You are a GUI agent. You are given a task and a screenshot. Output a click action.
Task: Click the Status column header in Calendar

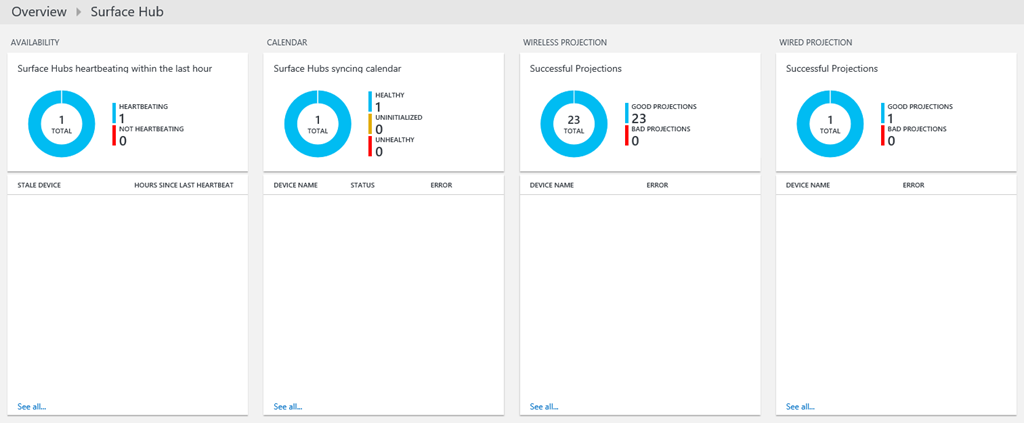tap(362, 185)
